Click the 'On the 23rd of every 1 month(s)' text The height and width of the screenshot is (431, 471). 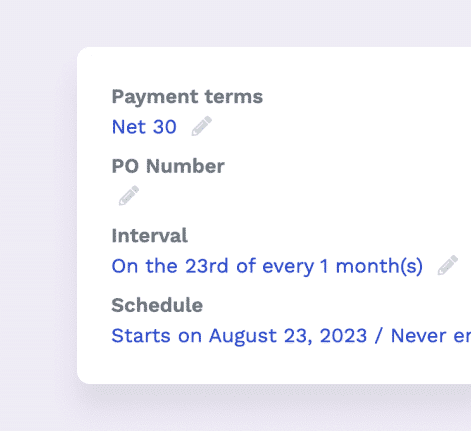(x=267, y=266)
